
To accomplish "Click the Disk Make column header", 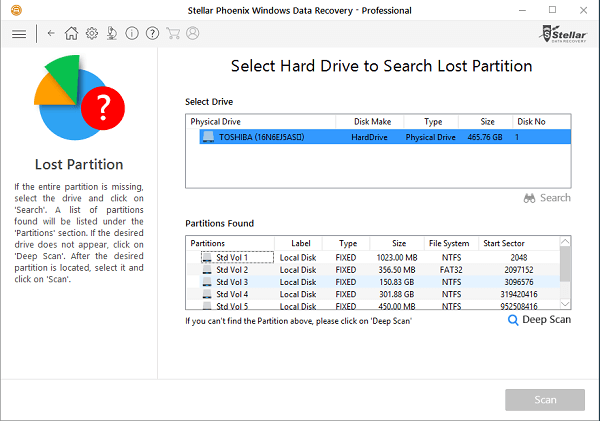I will click(x=370, y=122).
